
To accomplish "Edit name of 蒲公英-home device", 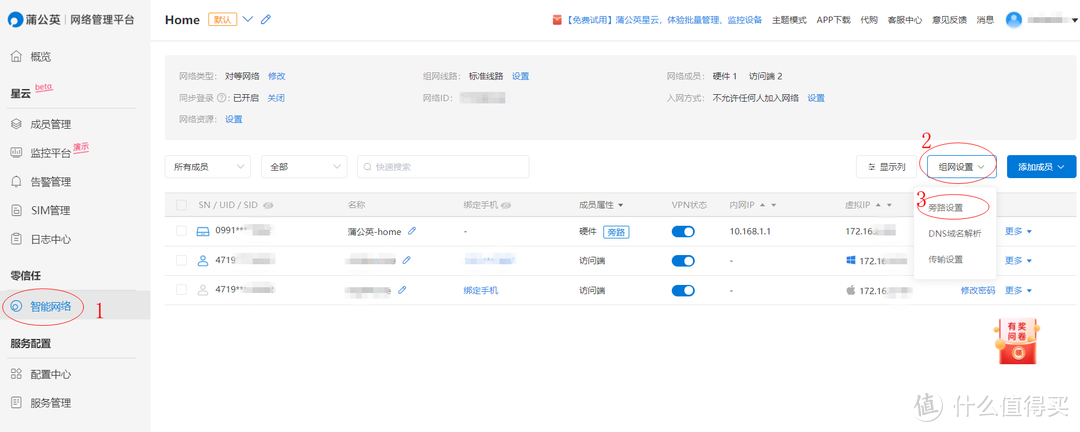I will pyautogui.click(x=412, y=232).
